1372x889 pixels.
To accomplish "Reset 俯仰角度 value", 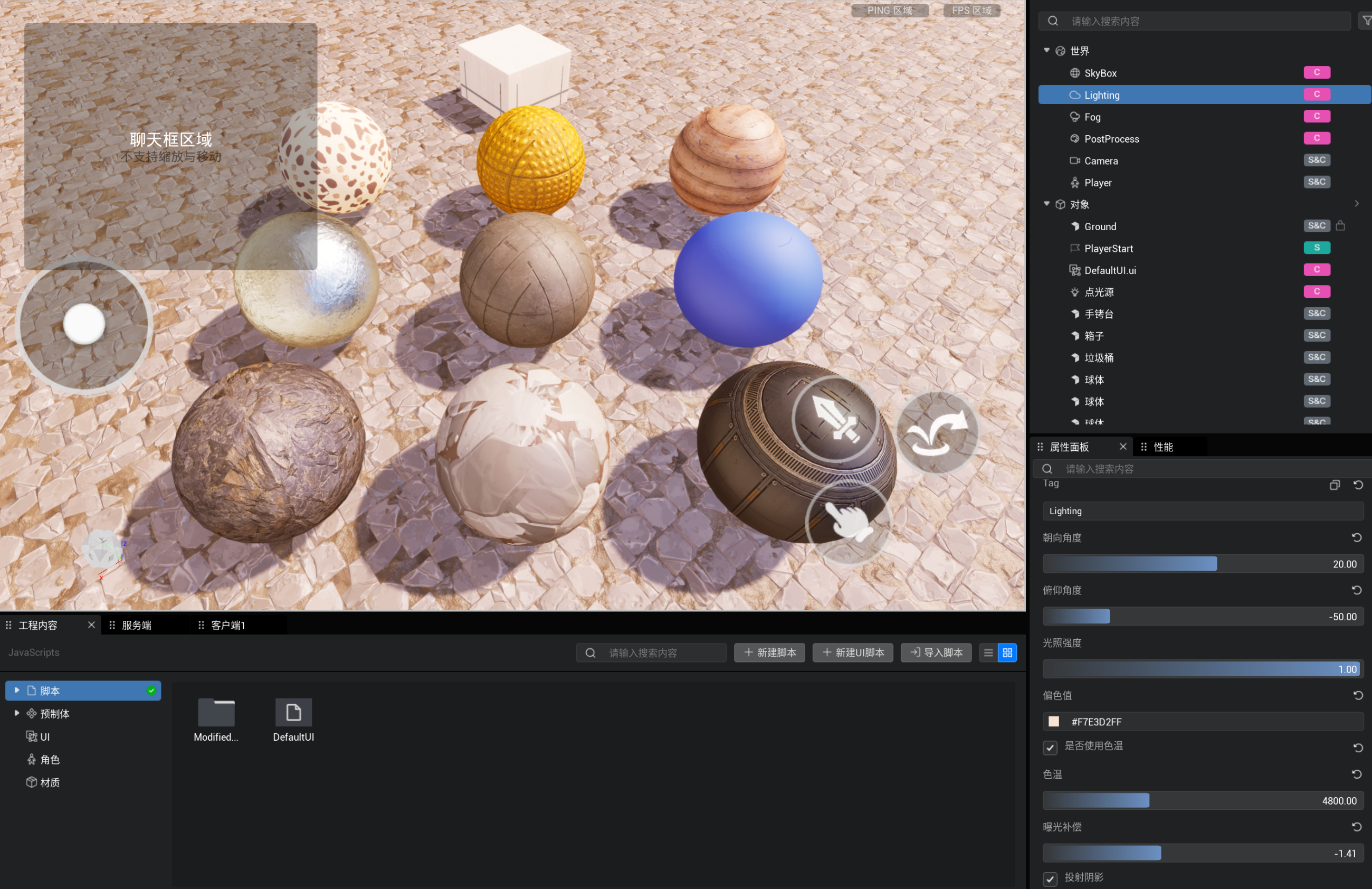I will pyautogui.click(x=1357, y=590).
